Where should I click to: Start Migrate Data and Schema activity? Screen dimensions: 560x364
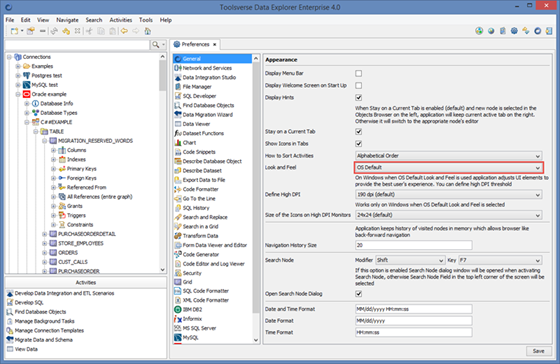pos(43,340)
